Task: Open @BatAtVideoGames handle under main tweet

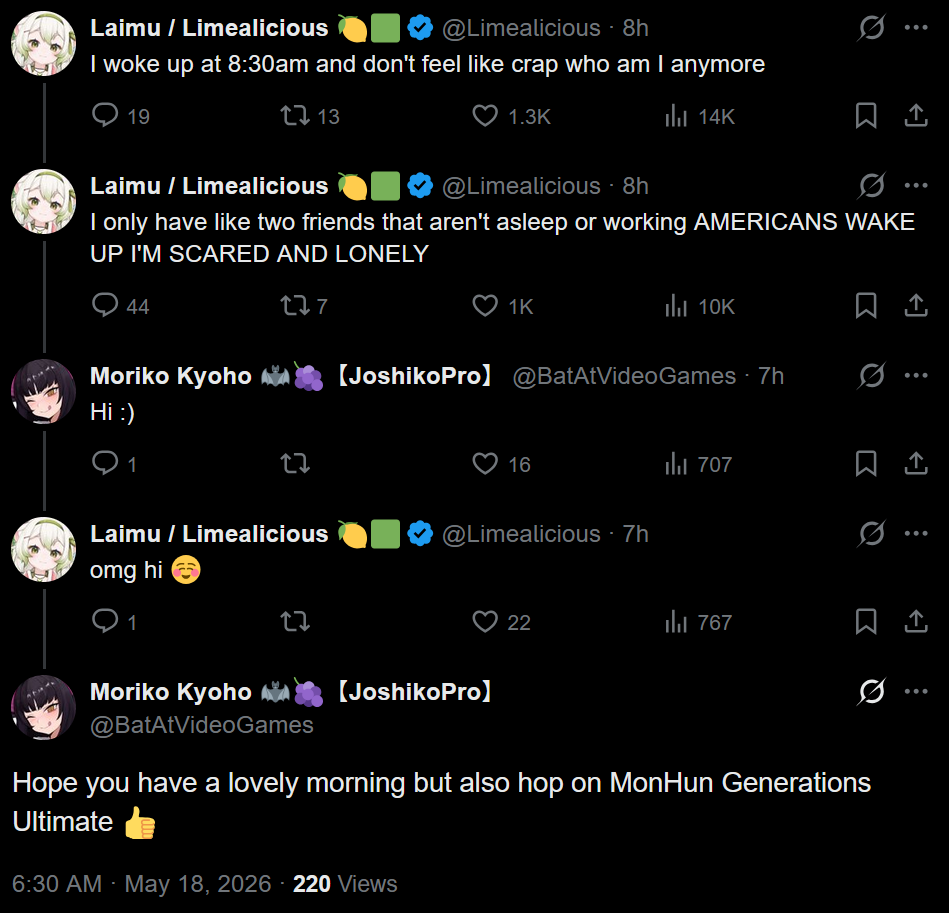Action: 202,725
